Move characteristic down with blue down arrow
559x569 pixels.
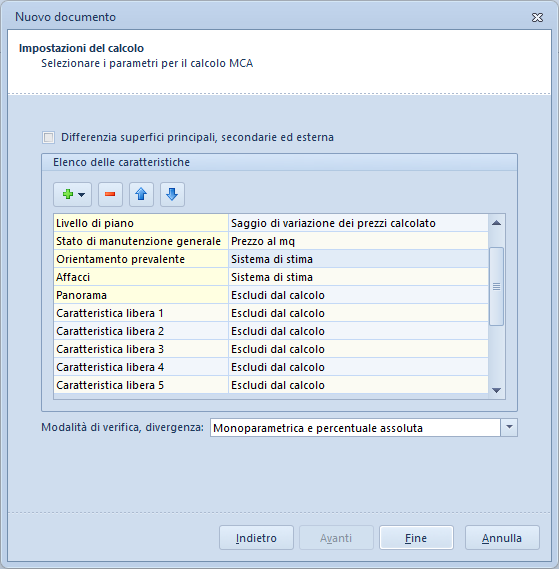coord(172,195)
